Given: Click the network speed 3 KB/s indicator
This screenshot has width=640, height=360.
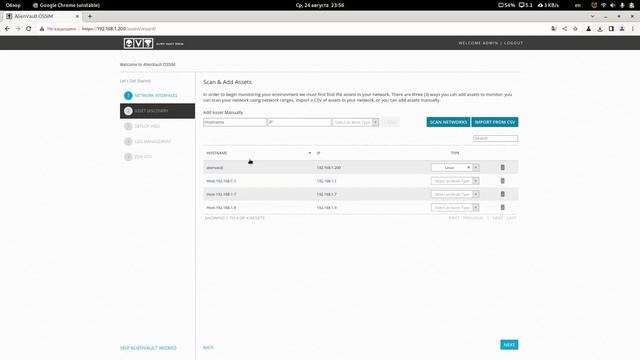Looking at the screenshot, I should pyautogui.click(x=548, y=5).
